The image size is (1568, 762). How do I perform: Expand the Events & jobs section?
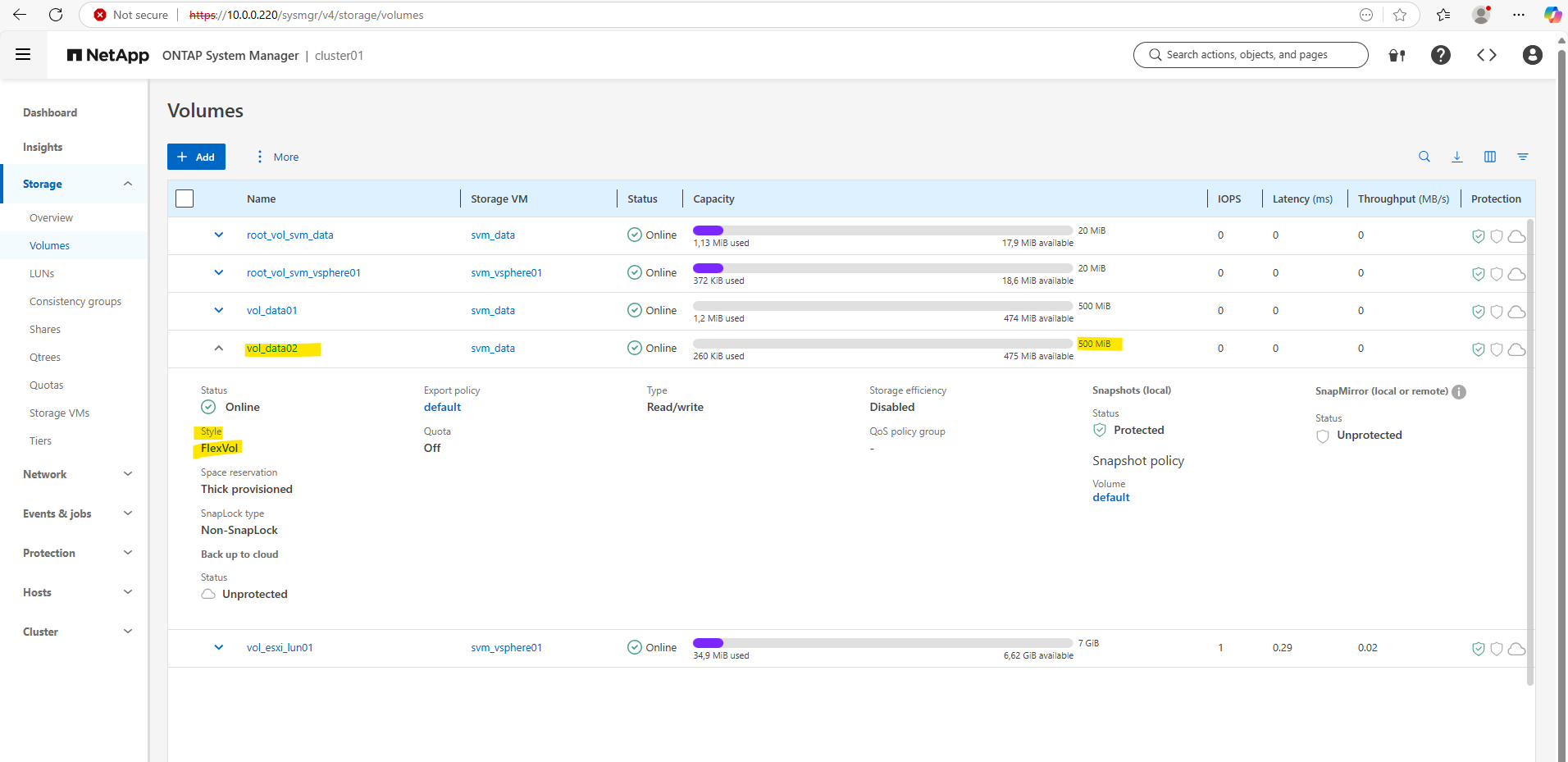point(128,513)
